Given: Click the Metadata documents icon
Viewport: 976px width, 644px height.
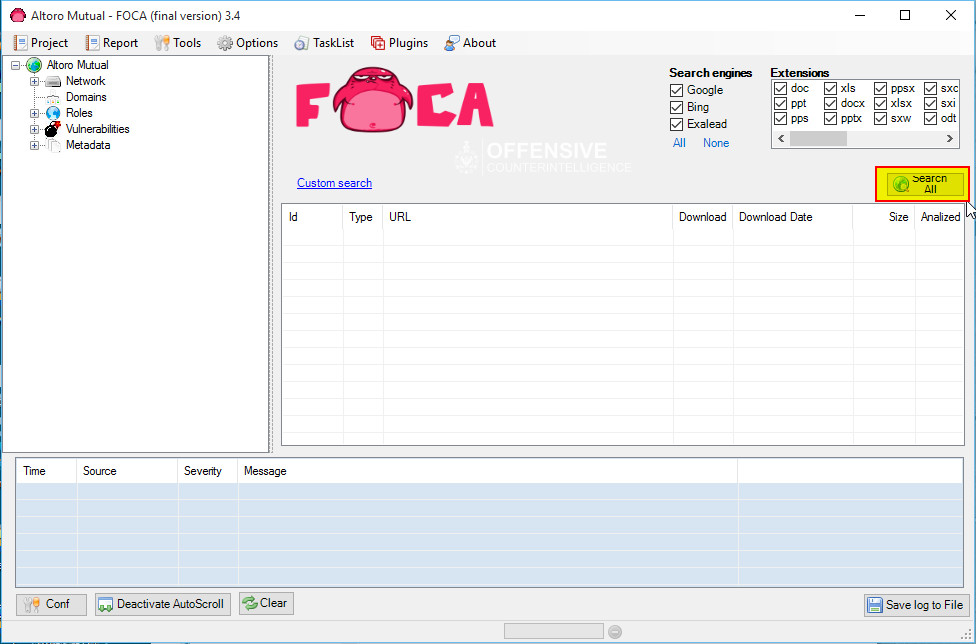Looking at the screenshot, I should click(x=54, y=146).
